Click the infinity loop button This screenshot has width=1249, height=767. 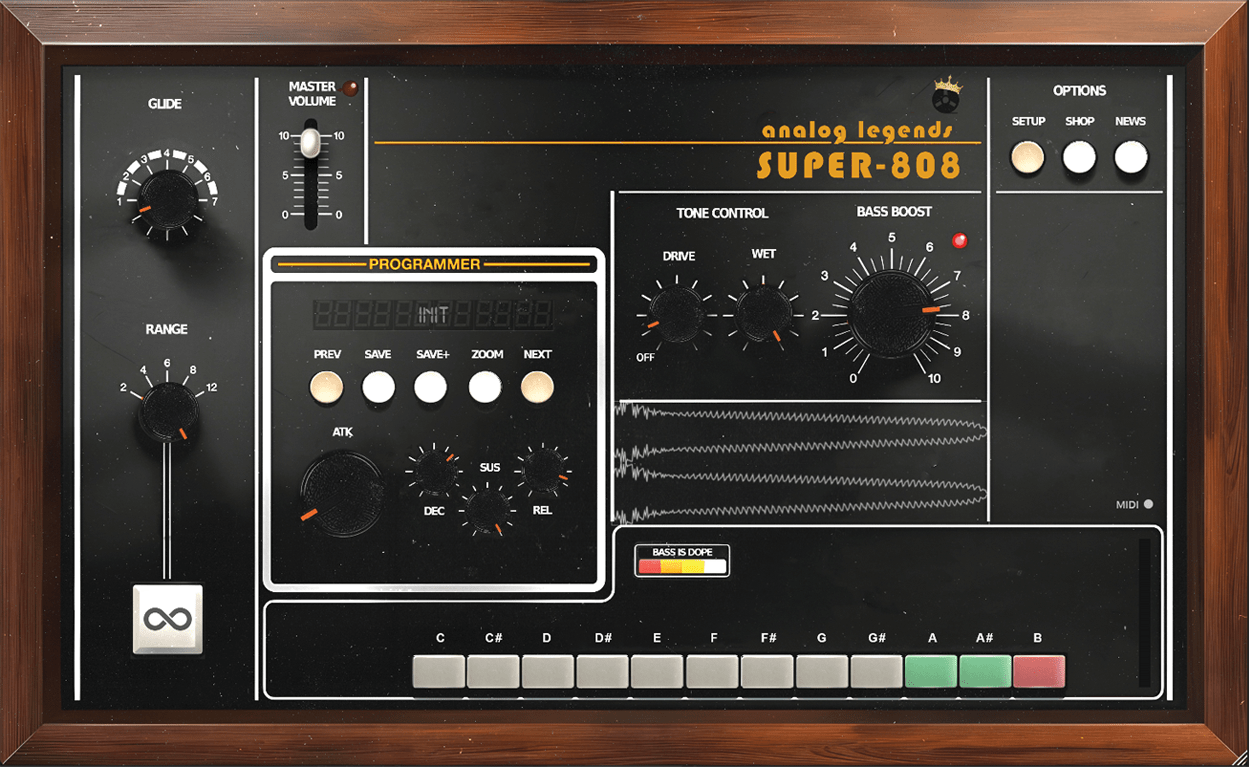[x=168, y=619]
